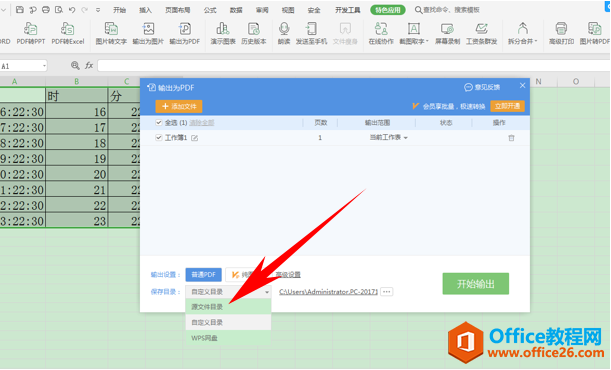Click the fx insert function icon

click(x=89, y=65)
